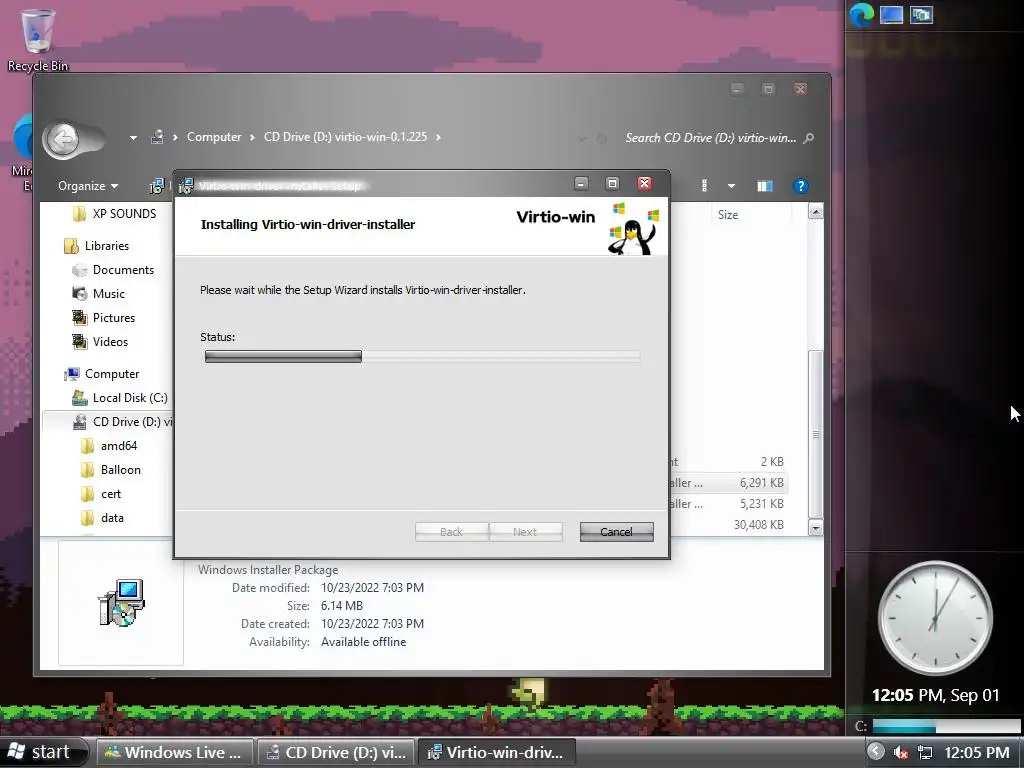Click the installer progress bar under Status
The image size is (1024, 768).
pos(422,357)
